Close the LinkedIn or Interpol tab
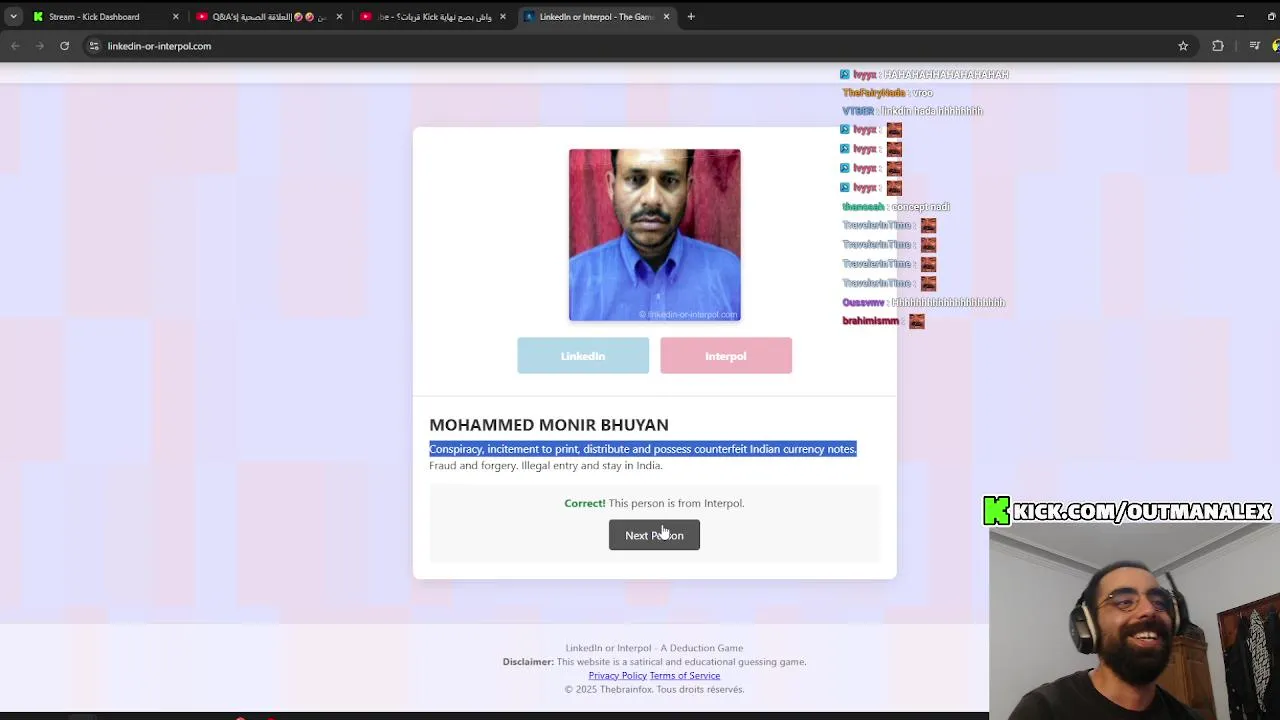 pyautogui.click(x=666, y=16)
